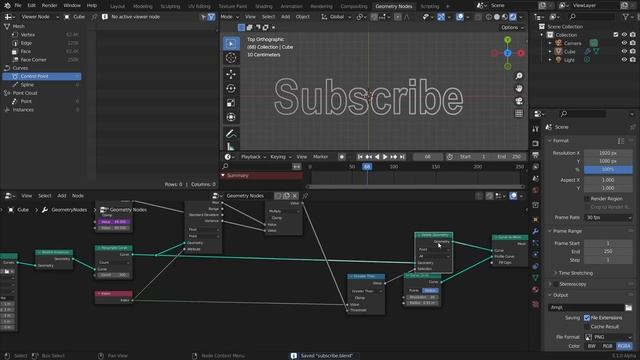Viewport: 640px width, 360px height.
Task: Collapse the Frame Range panel
Action: pos(566,231)
